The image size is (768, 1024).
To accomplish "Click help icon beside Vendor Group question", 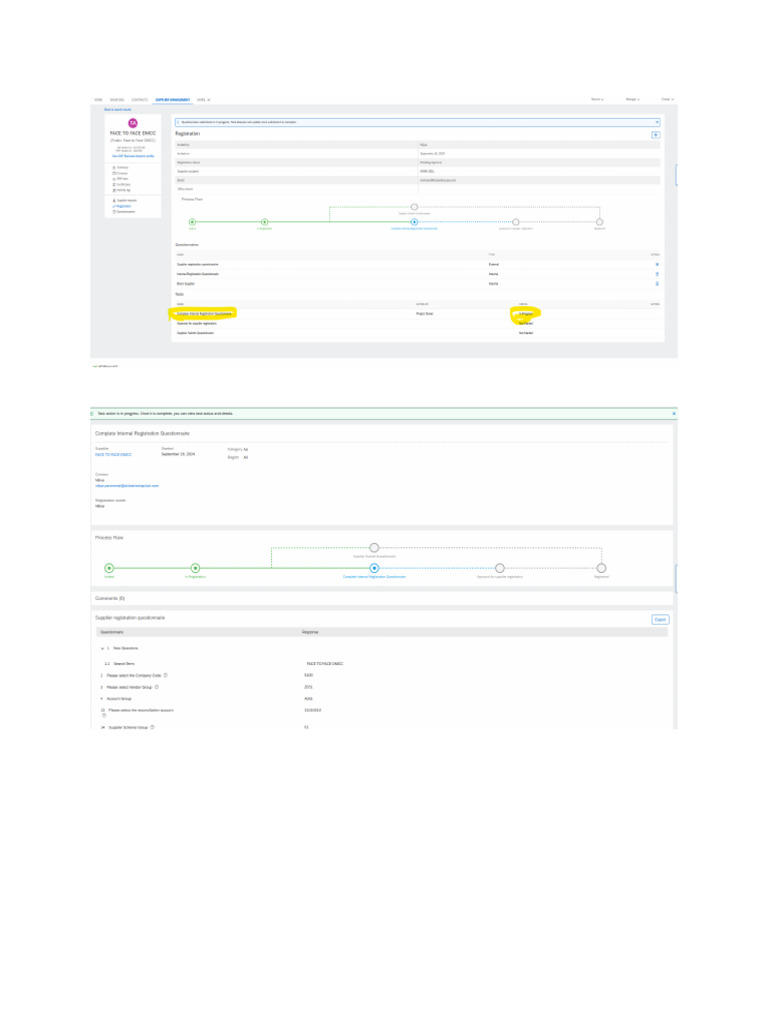I will (x=157, y=687).
